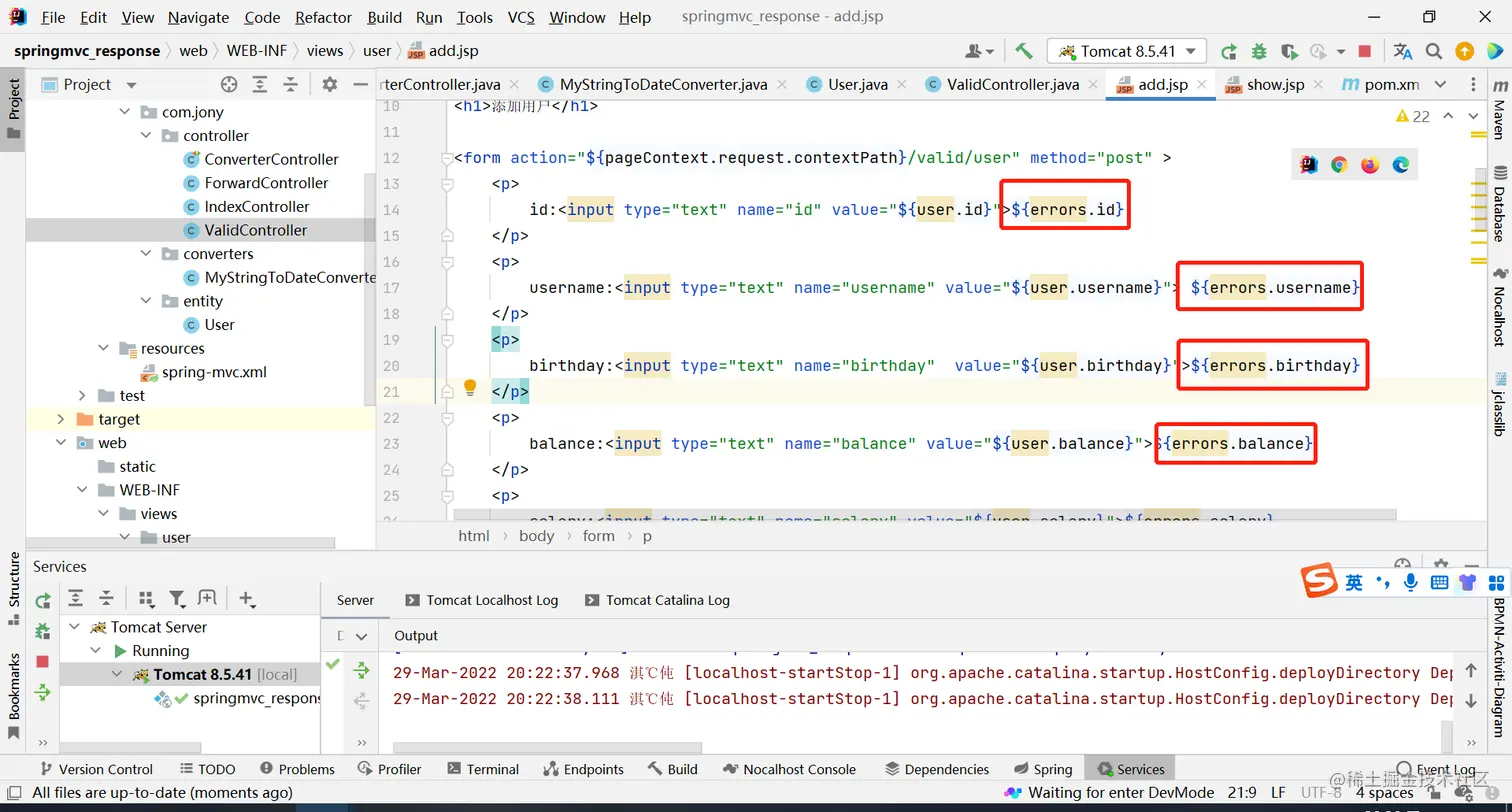Open preview in Edge browser icon

[1400, 165]
